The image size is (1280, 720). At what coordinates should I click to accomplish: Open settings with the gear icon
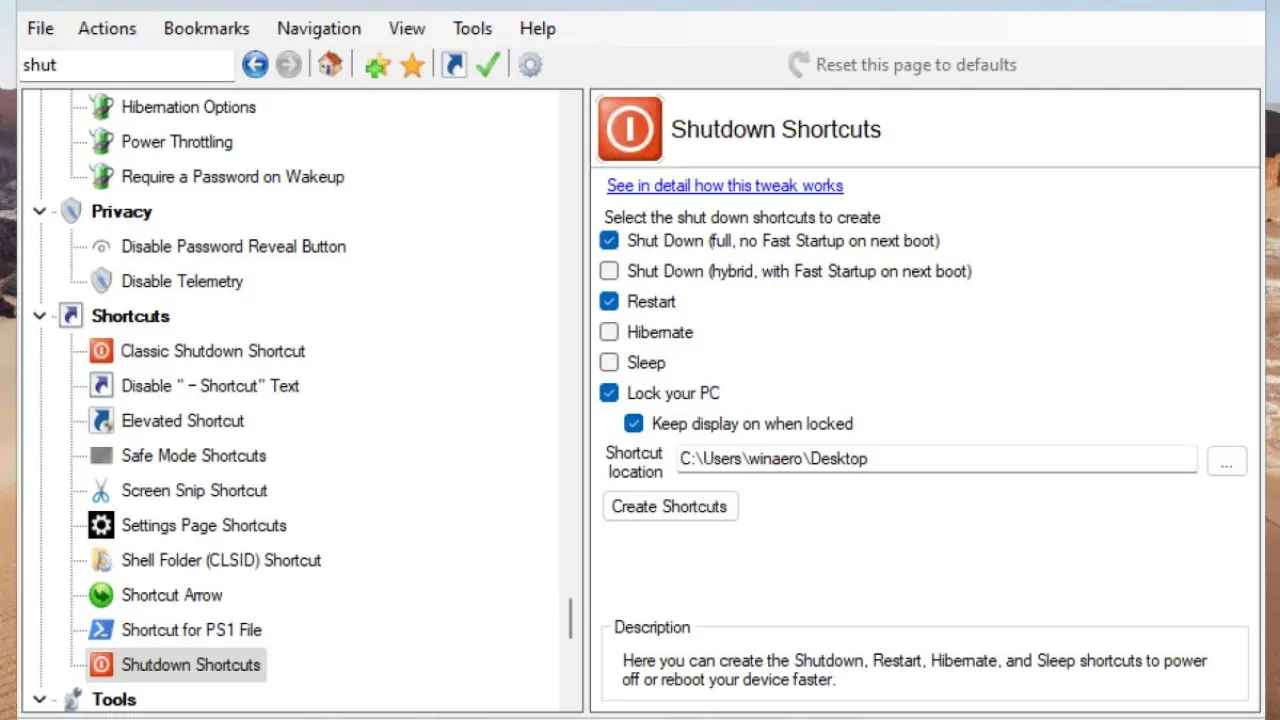(530, 66)
